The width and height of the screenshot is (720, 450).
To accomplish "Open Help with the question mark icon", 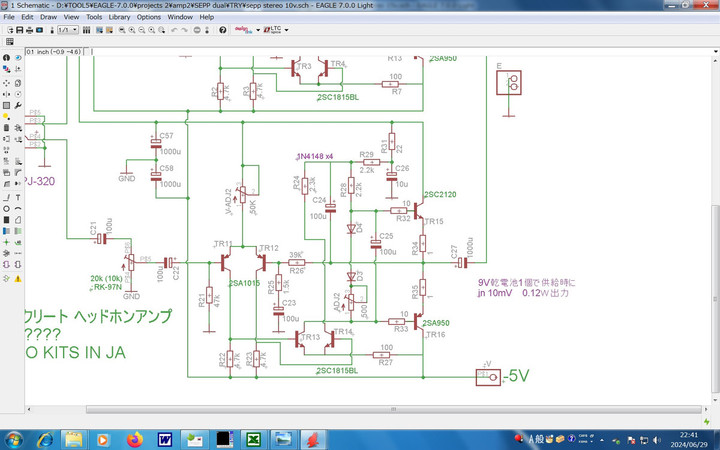I will (222, 30).
